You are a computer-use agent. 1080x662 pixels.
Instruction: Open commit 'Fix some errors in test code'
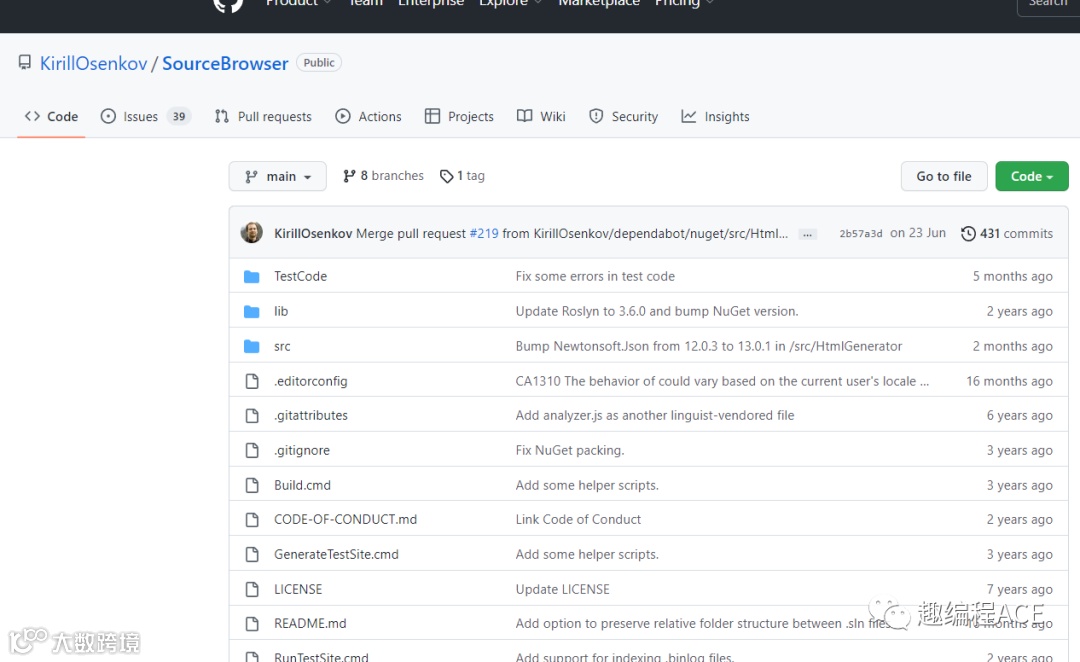click(x=595, y=276)
